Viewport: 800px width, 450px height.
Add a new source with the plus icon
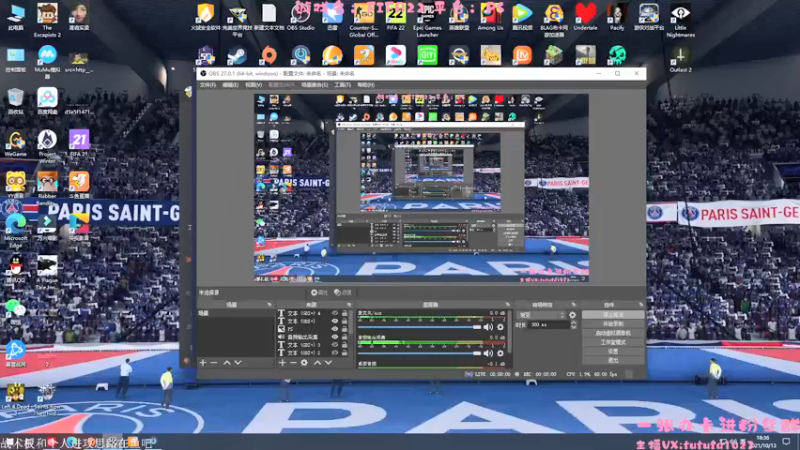(x=282, y=363)
